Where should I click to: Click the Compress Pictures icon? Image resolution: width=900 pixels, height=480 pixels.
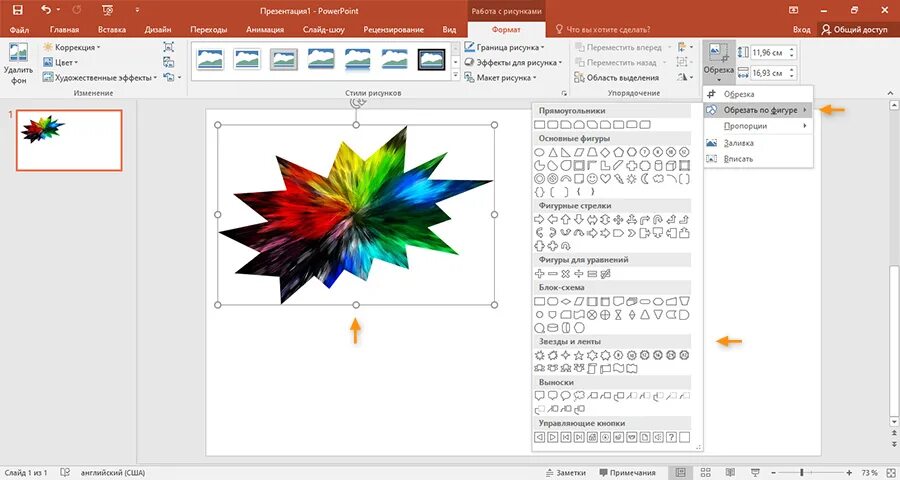click(168, 47)
